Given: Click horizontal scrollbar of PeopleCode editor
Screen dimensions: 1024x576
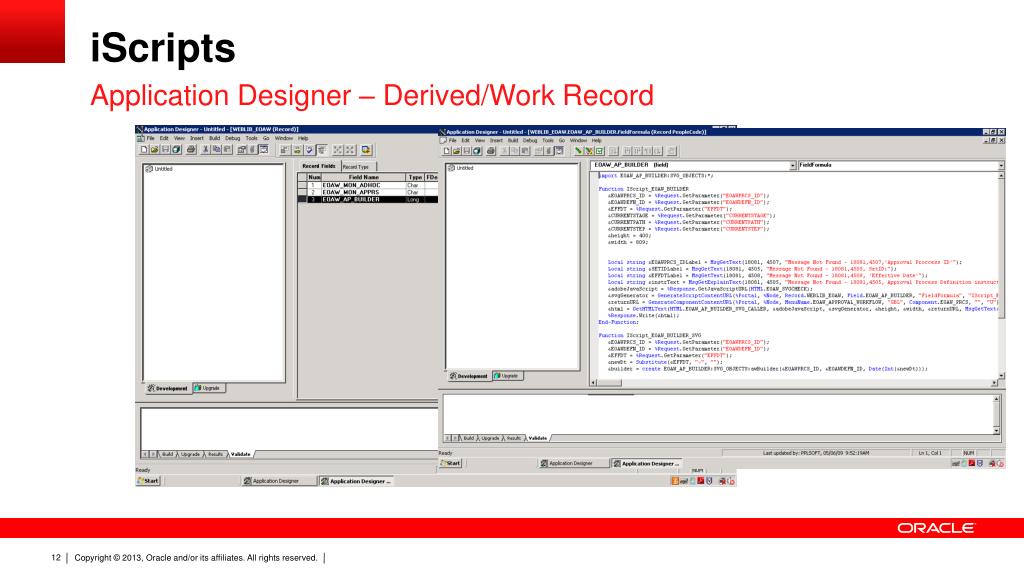Looking at the screenshot, I should pyautogui.click(x=793, y=383).
